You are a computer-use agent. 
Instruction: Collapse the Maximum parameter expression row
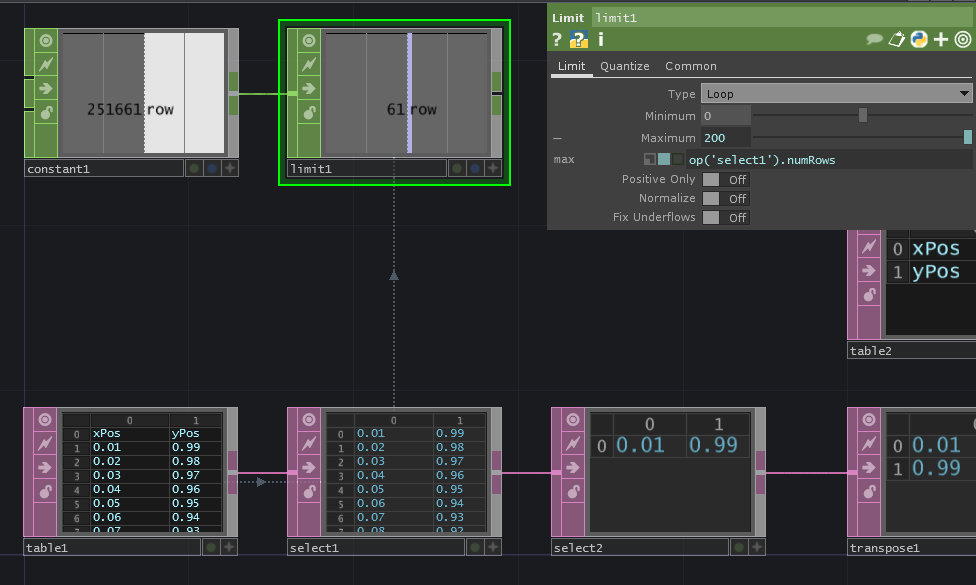[557, 138]
